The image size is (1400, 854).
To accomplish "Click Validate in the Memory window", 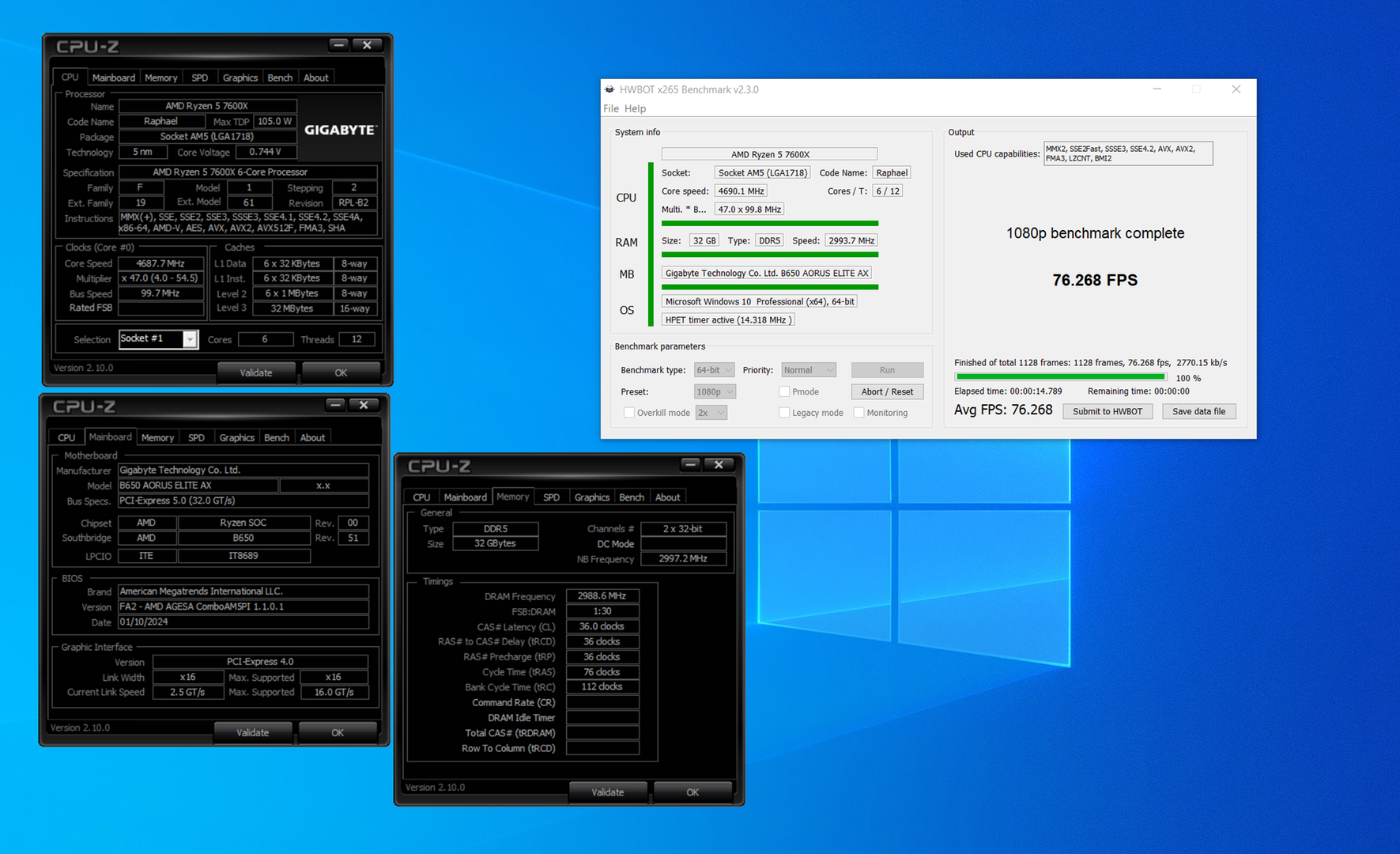I will pyautogui.click(x=608, y=792).
